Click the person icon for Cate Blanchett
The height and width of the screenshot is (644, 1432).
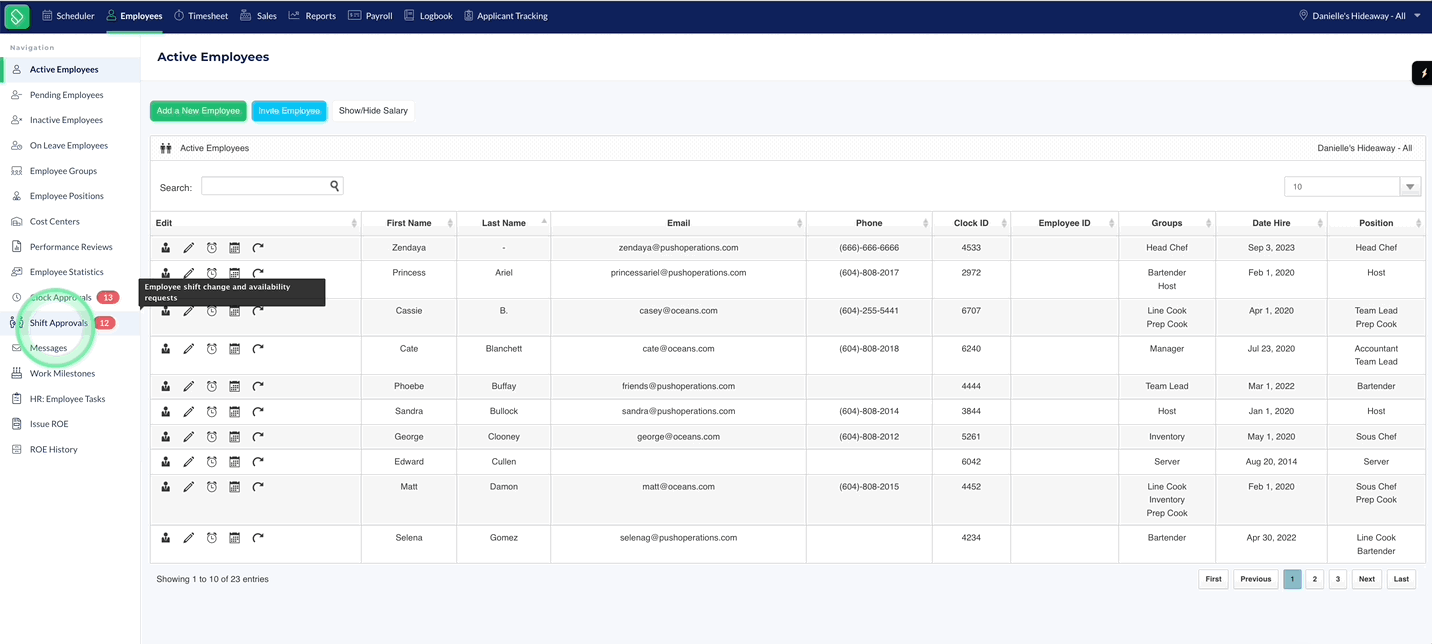click(166, 349)
